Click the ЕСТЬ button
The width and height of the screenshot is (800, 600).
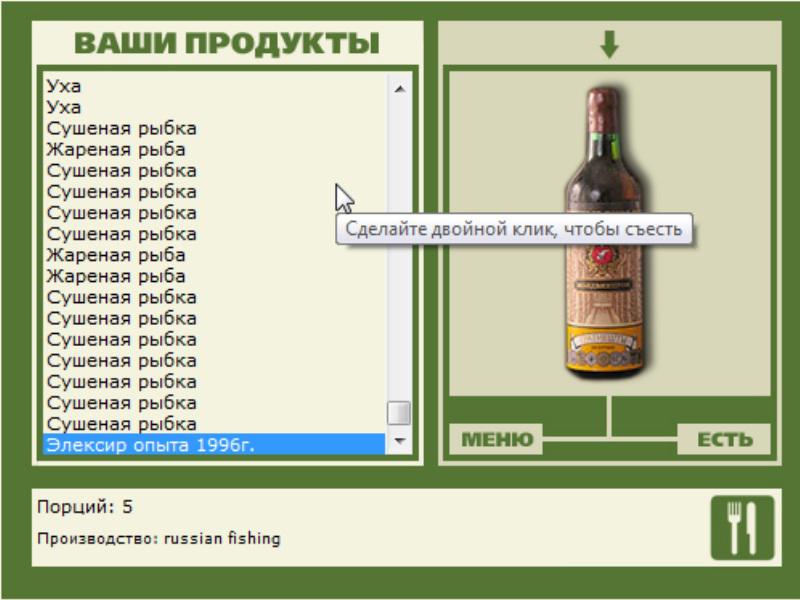coord(724,439)
